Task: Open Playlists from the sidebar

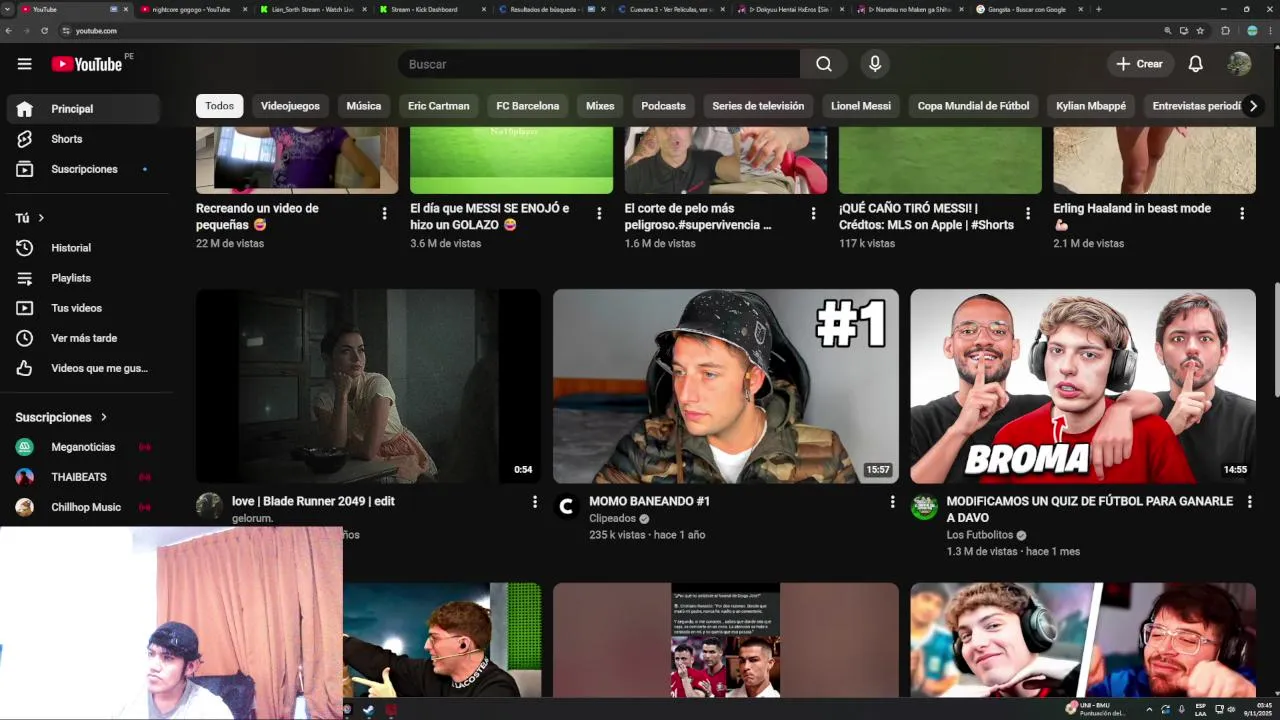Action: (x=82, y=278)
